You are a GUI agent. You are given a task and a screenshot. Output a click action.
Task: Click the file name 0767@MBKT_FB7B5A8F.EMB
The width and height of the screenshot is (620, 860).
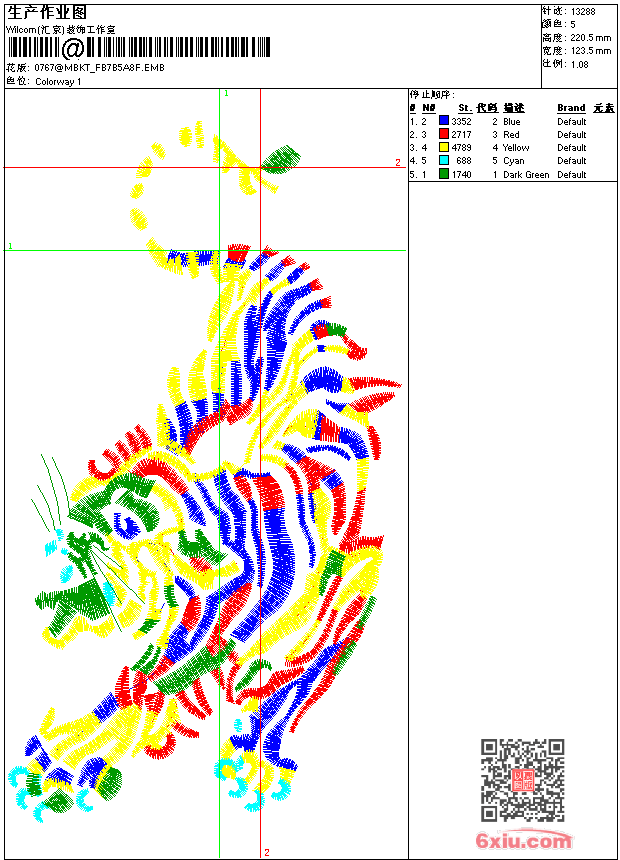click(x=99, y=68)
